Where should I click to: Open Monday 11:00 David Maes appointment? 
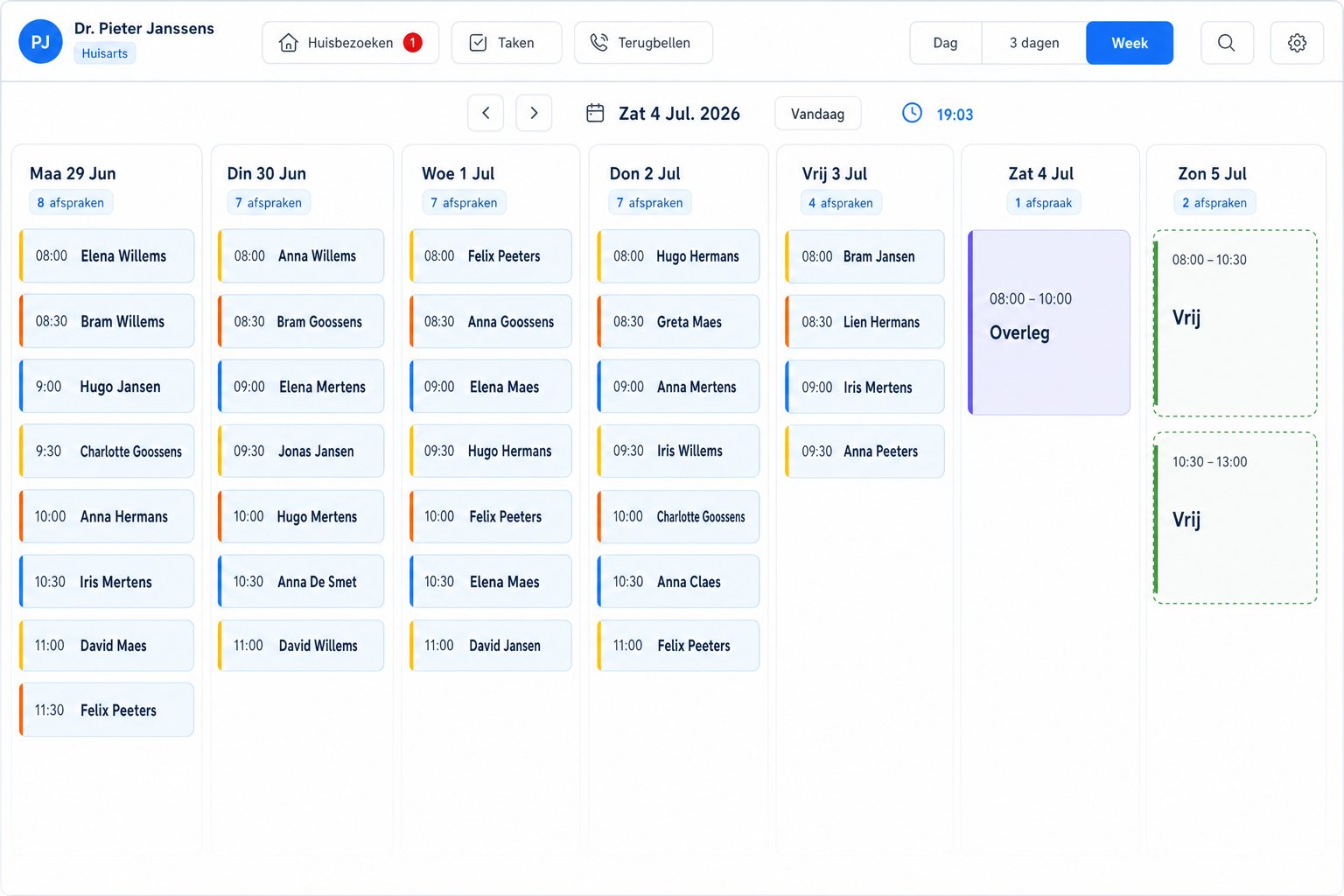[x=107, y=646]
